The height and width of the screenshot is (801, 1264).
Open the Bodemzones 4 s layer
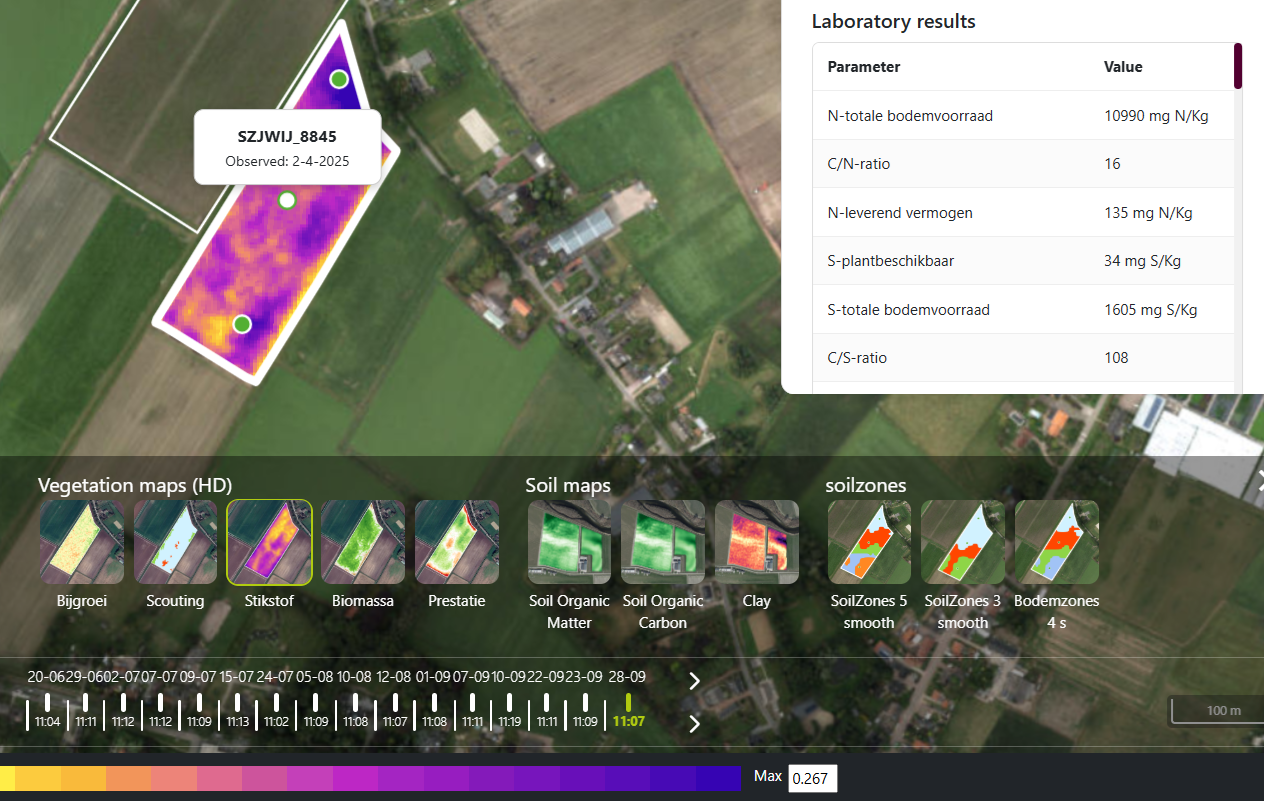click(1057, 542)
